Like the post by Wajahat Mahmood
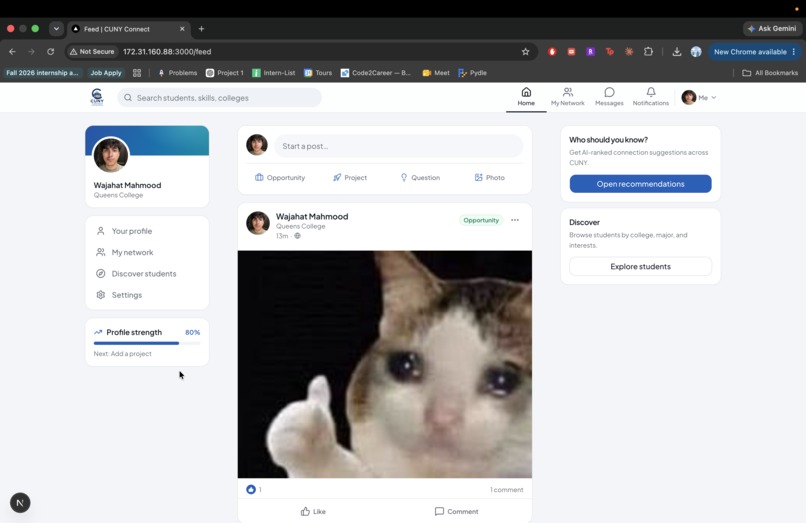Image resolution: width=806 pixels, height=523 pixels. point(313,511)
